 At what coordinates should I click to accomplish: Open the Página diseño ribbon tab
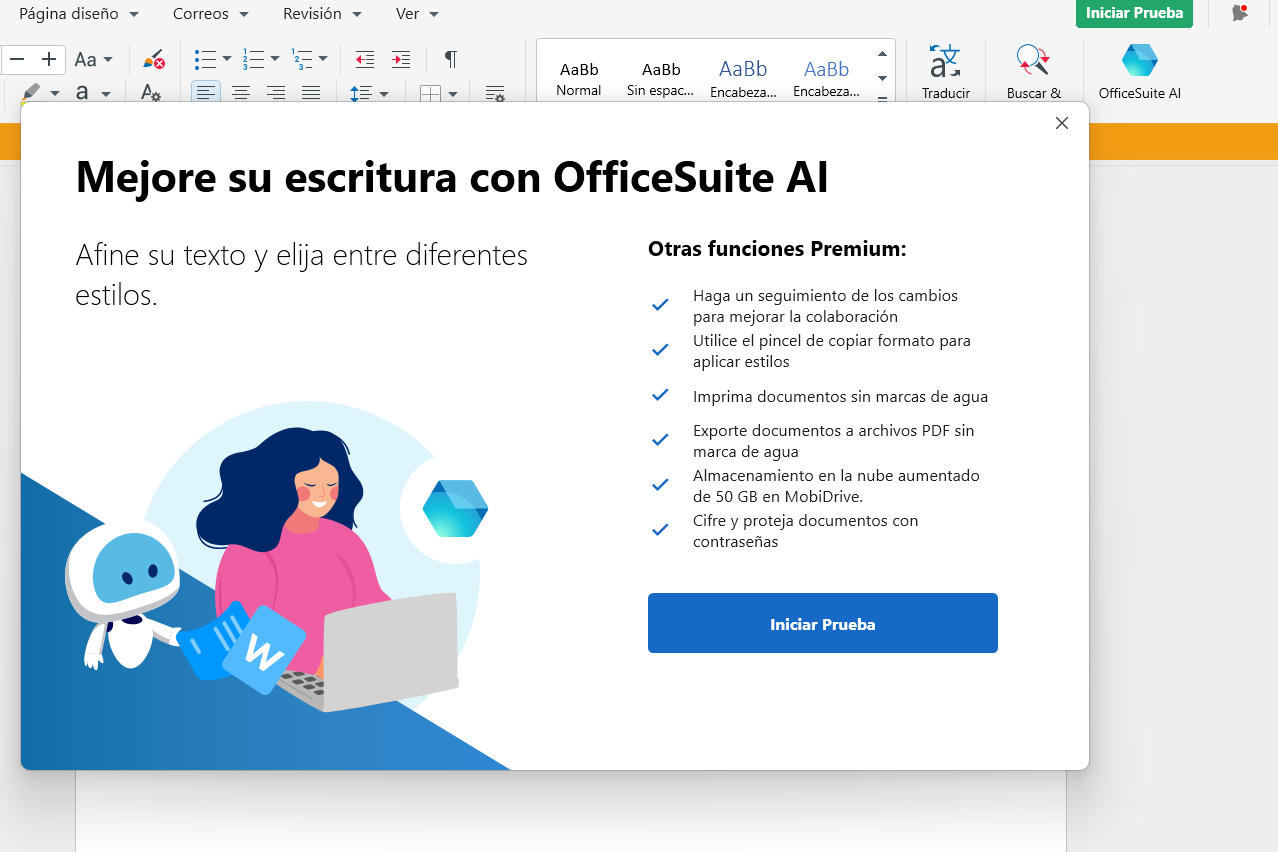(79, 14)
